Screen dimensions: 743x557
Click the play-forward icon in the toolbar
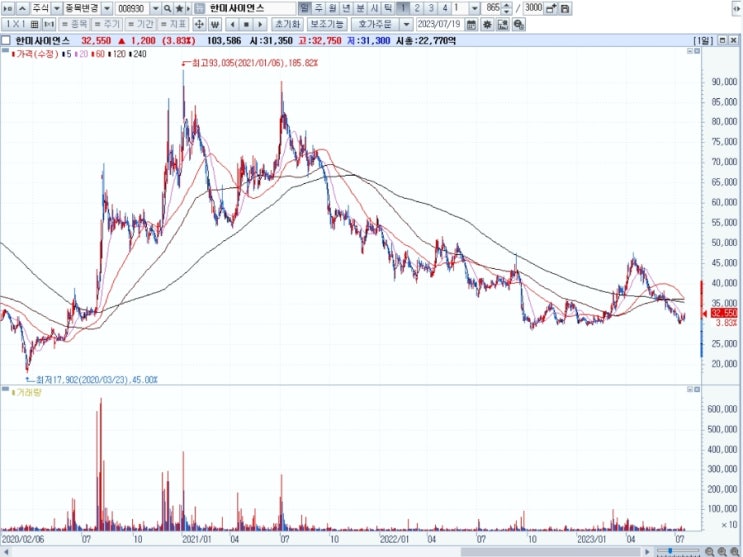[8, 9]
